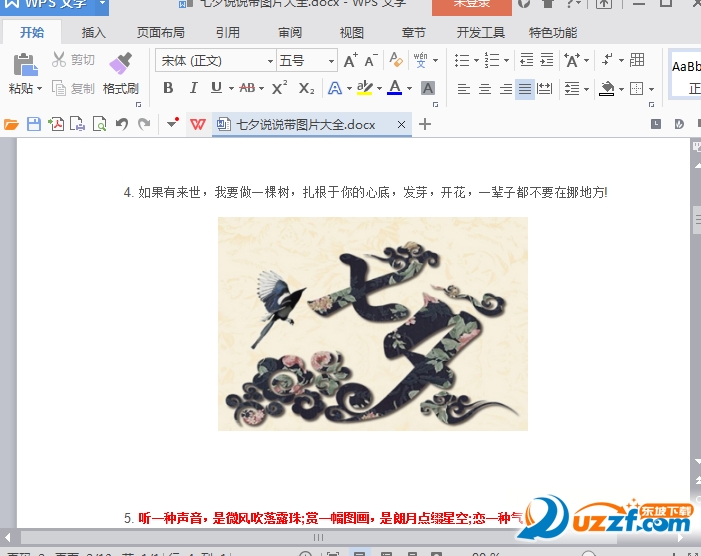Screen dimensions: 701x556
Task: Toggle strikethrough AB button
Action: pos(247,88)
